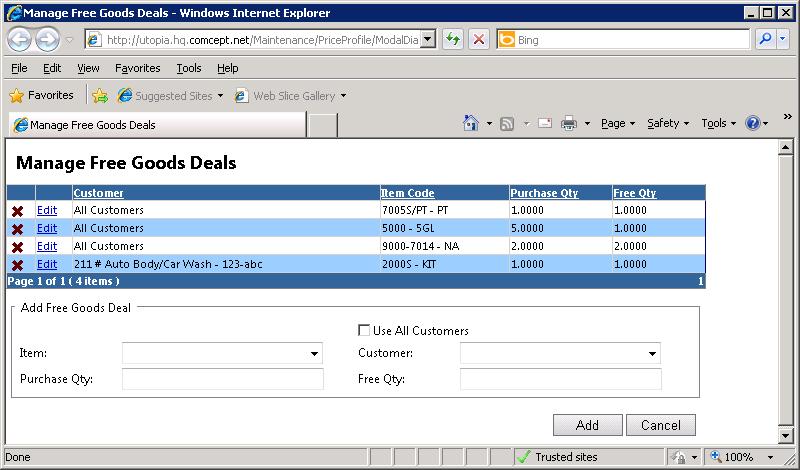Open the File menu
The width and height of the screenshot is (800, 470).
(19, 68)
